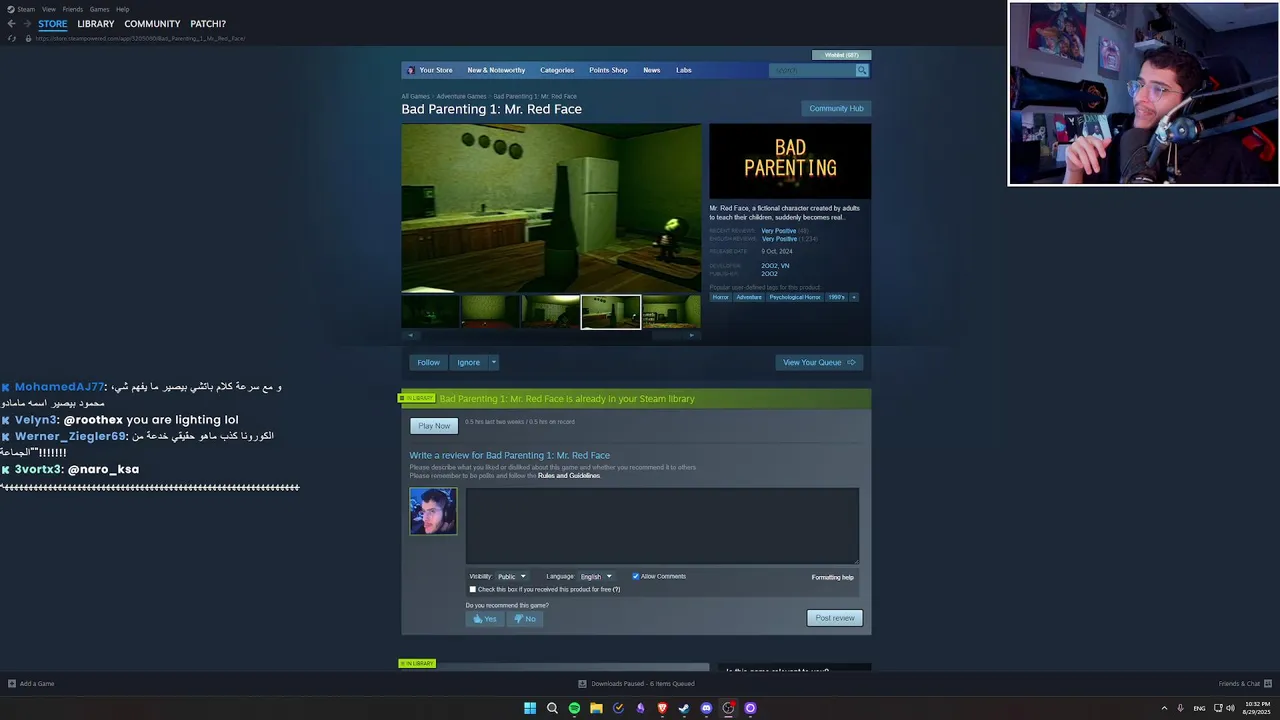Open the Rules and Guidelines link
Viewport: 1280px width, 720px height.
pos(569,476)
